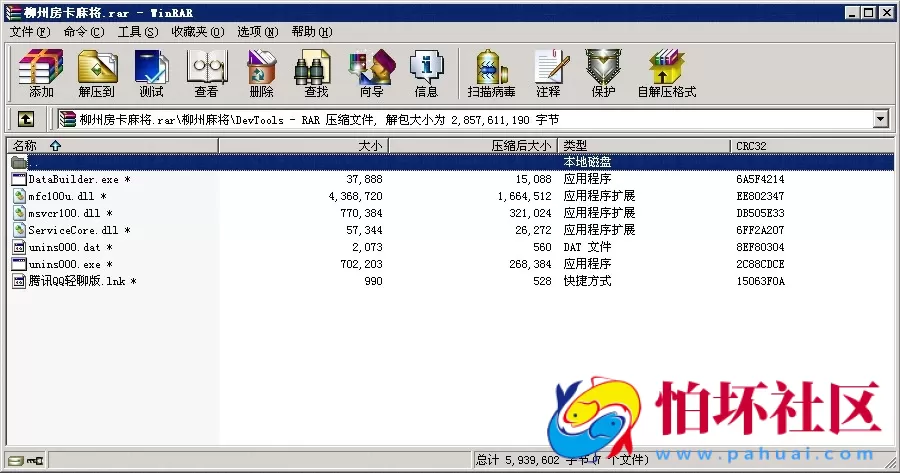The height and width of the screenshot is (473, 900).
Task: Click the 快捷方式 type cell
Action: coord(587,281)
